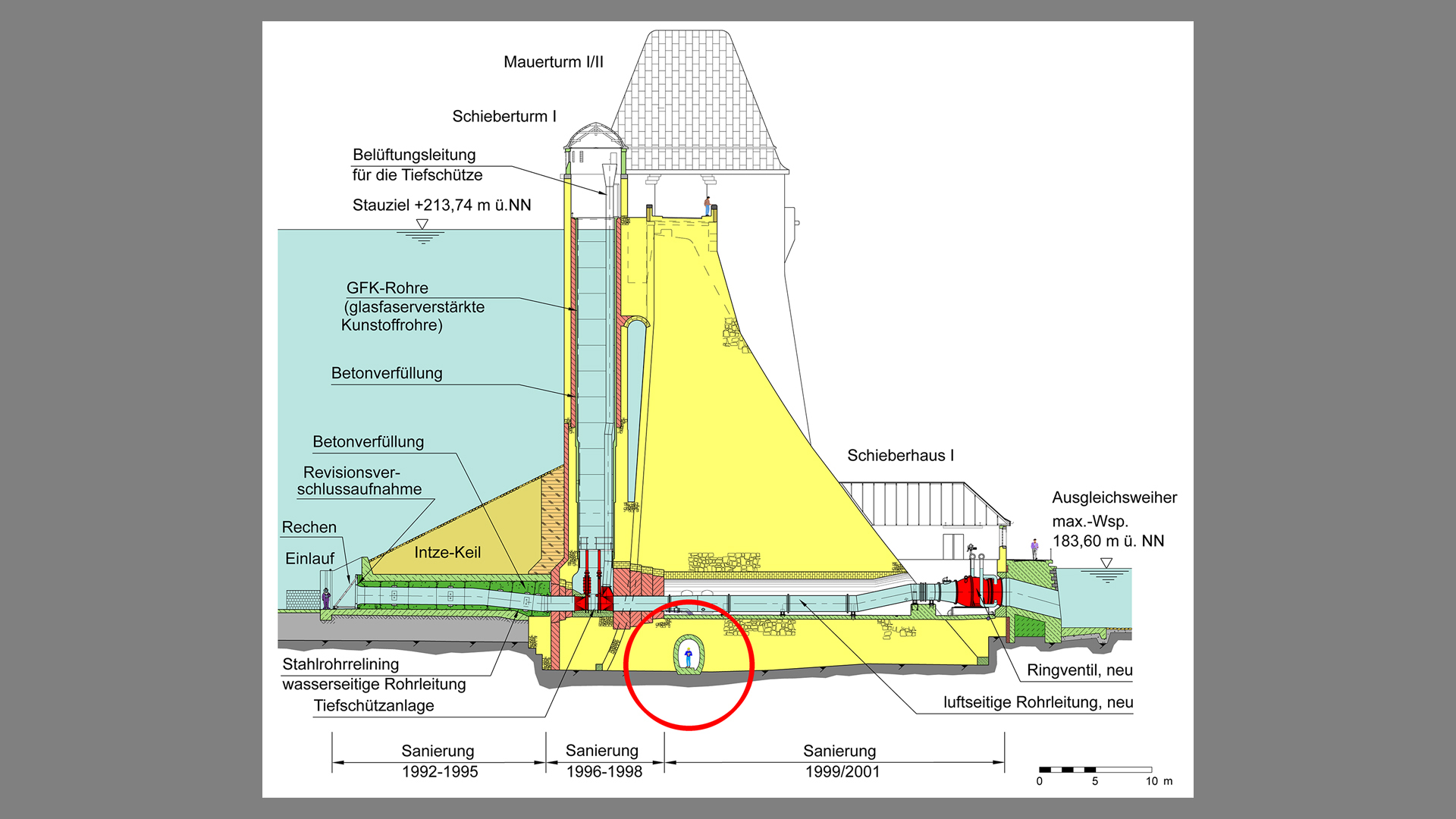
Task: Click the 'Intze-Keil' label
Action: click(447, 553)
